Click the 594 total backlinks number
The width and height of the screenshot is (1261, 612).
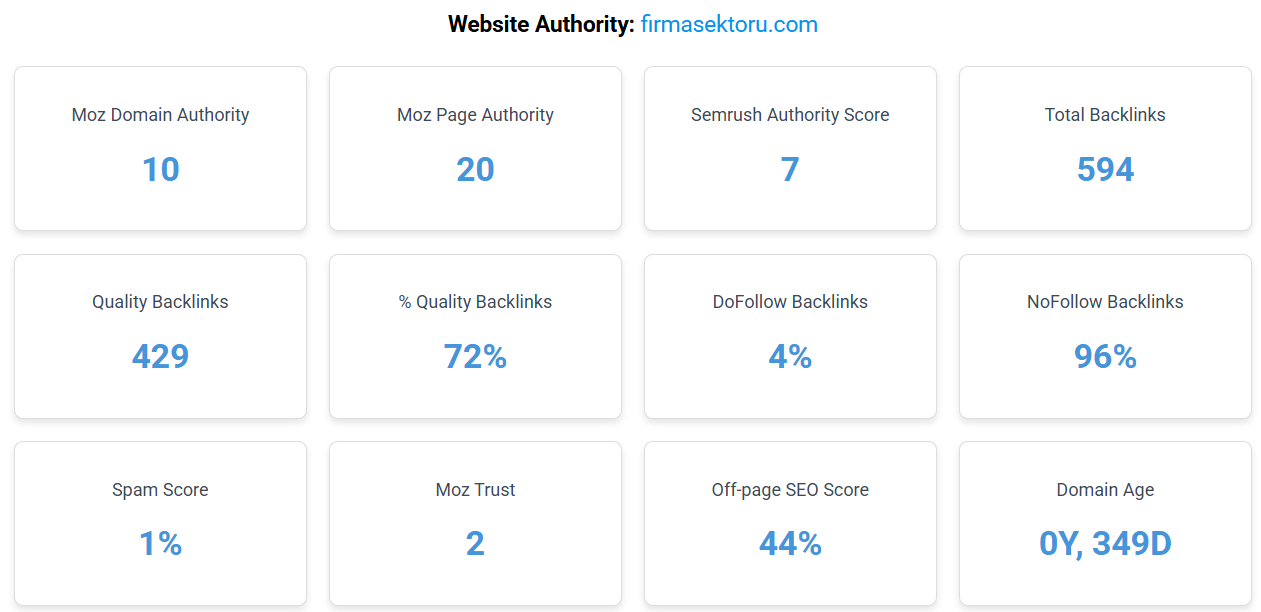[x=1105, y=170]
